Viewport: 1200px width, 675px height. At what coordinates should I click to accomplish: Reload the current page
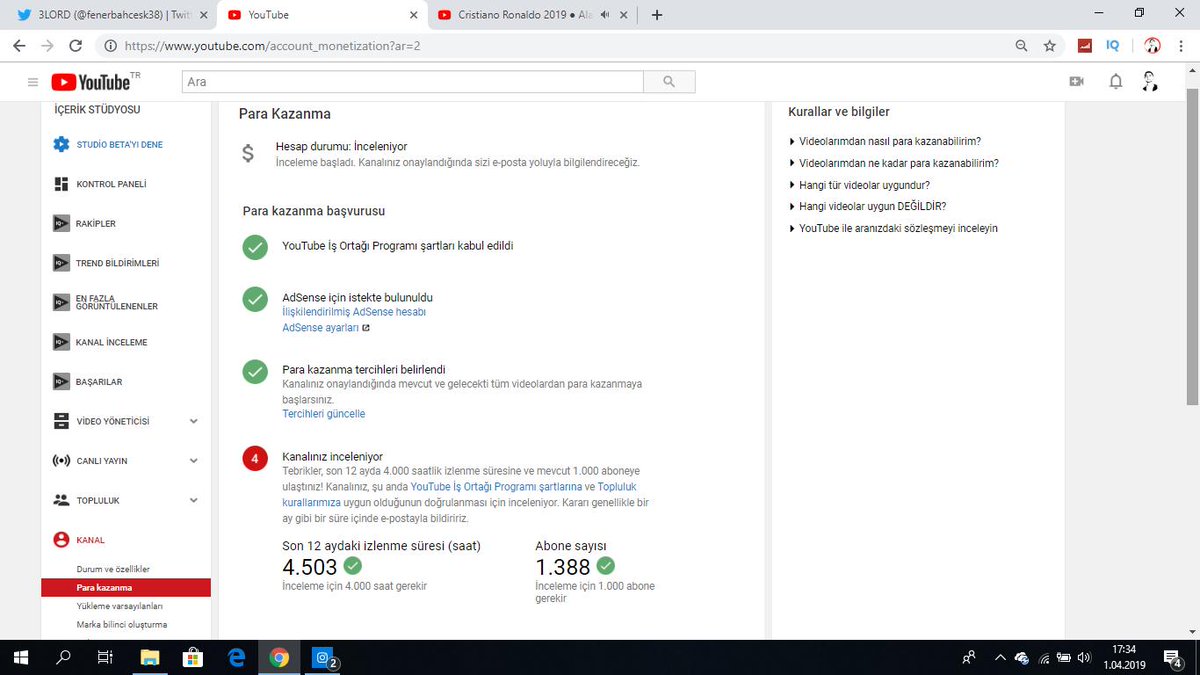[76, 46]
